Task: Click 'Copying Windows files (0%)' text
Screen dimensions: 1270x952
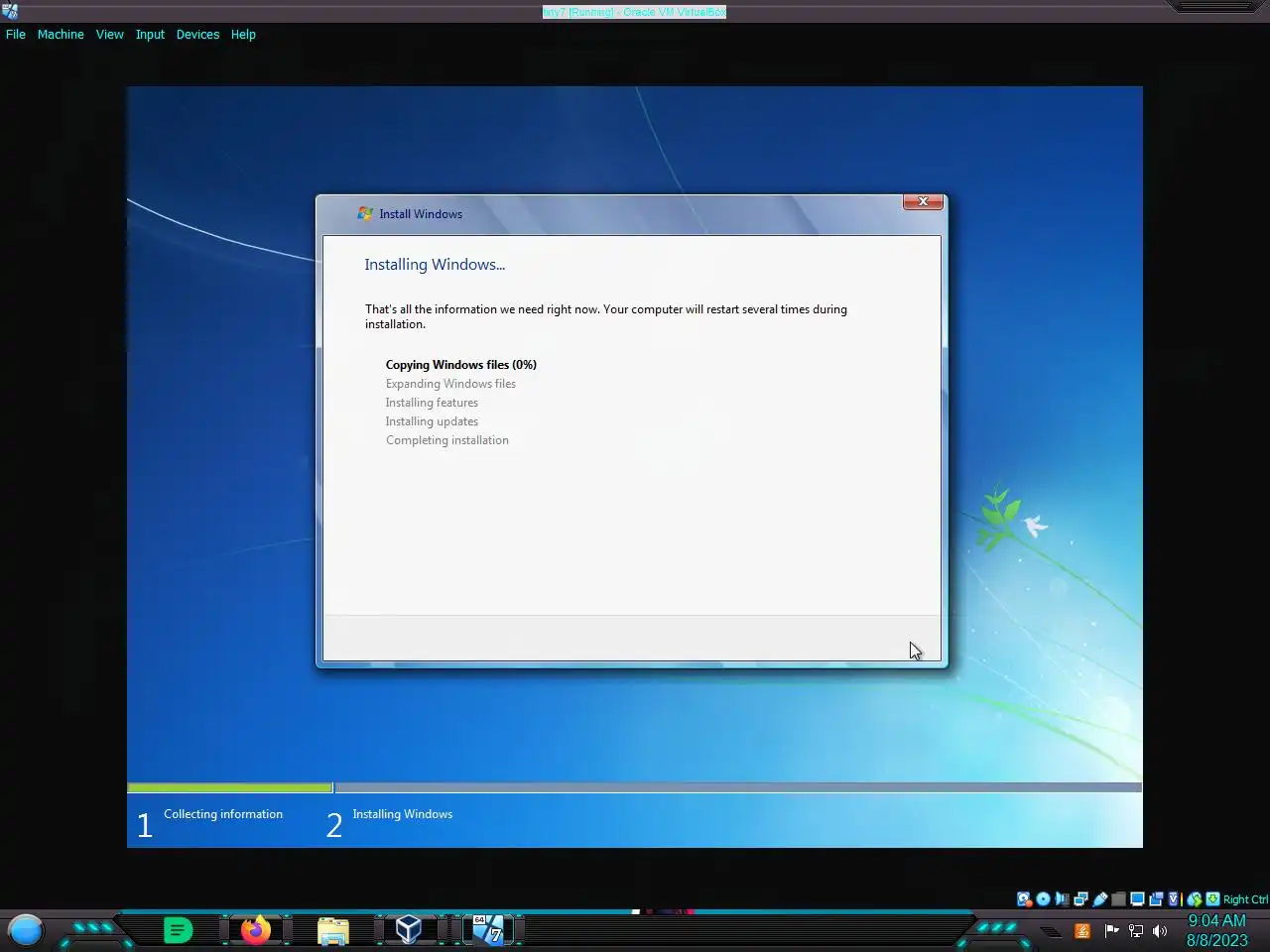Action: [461, 365]
